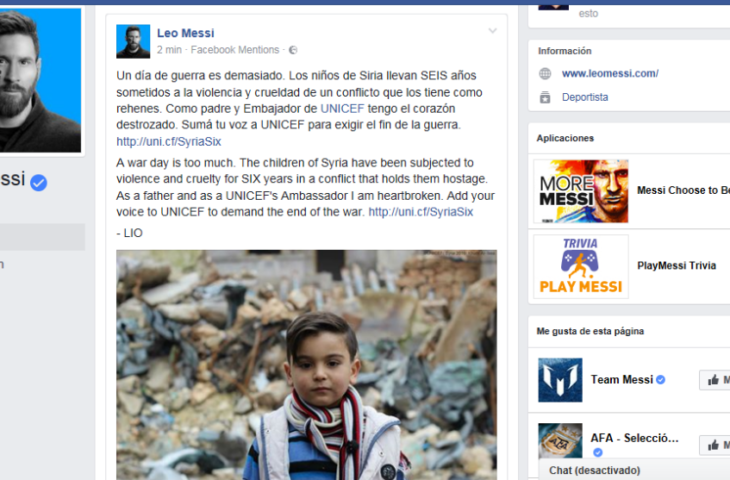Screen dimensions: 730x480
Task: Open the Leo Messi author name link
Action: pyautogui.click(x=186, y=33)
